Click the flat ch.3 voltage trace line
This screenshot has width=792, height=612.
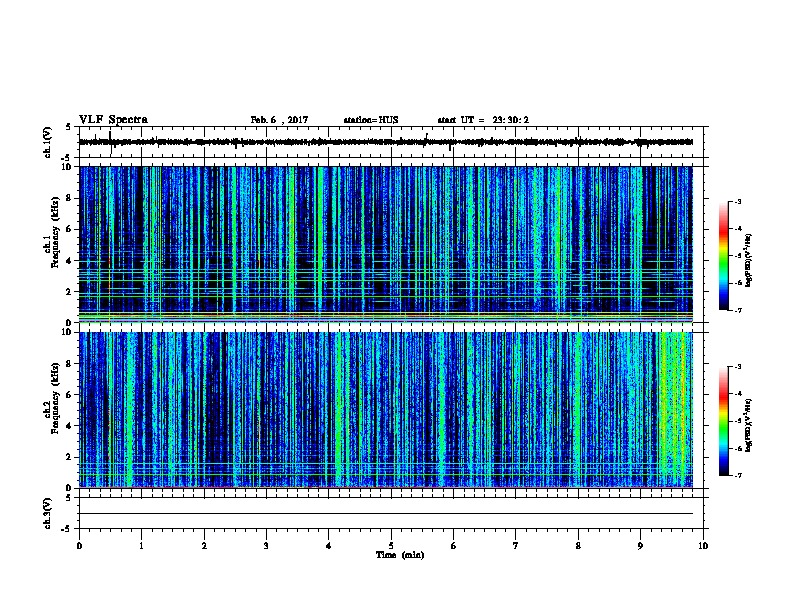[385, 514]
